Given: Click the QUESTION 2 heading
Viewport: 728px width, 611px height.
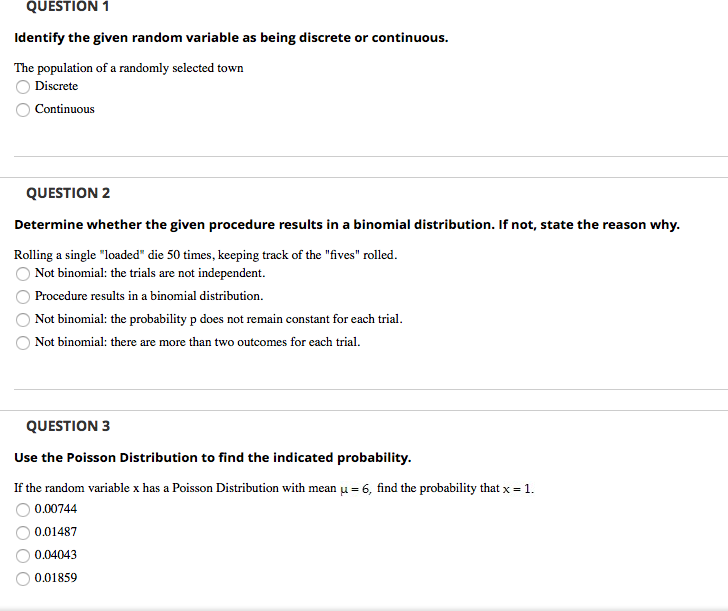Looking at the screenshot, I should click(68, 193).
